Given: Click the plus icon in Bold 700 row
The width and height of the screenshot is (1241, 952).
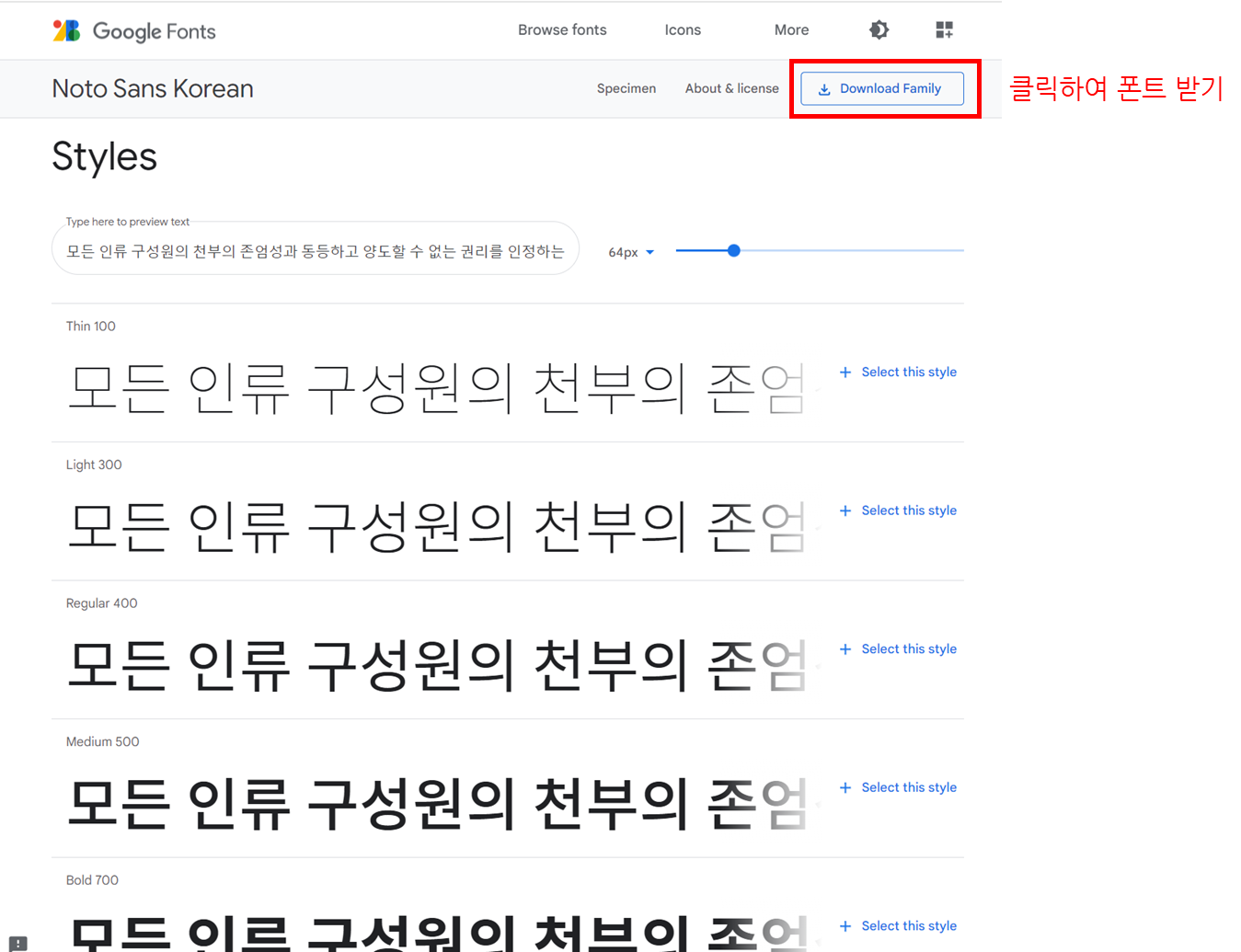Looking at the screenshot, I should 845,926.
